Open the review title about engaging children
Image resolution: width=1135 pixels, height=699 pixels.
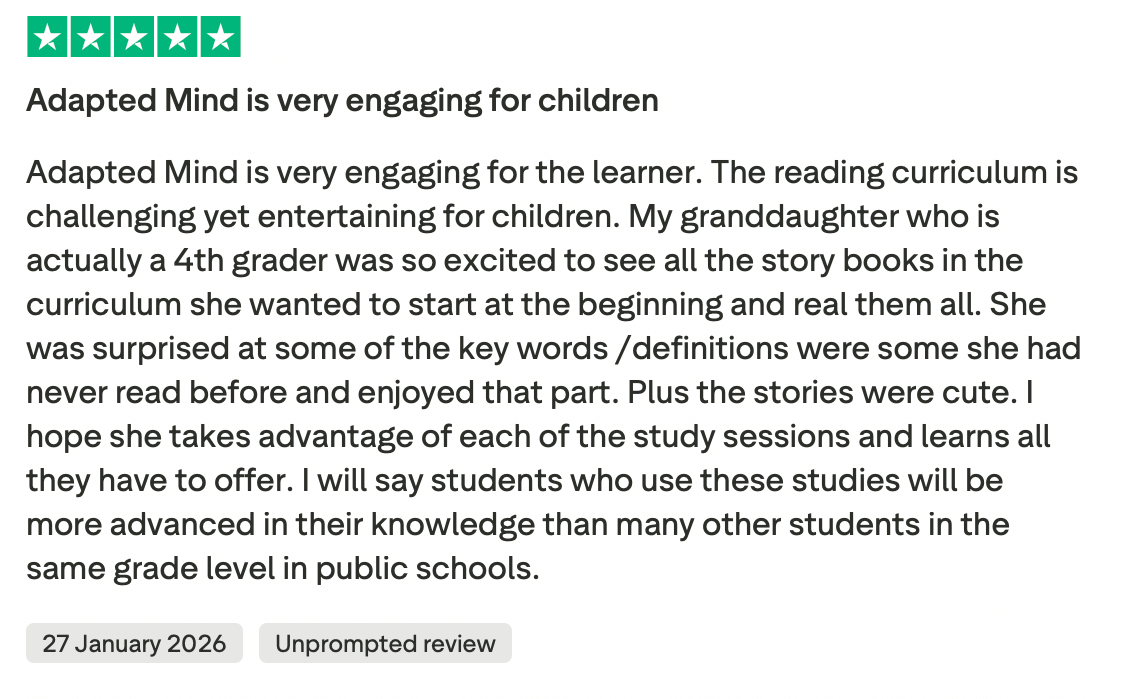[x=342, y=100]
